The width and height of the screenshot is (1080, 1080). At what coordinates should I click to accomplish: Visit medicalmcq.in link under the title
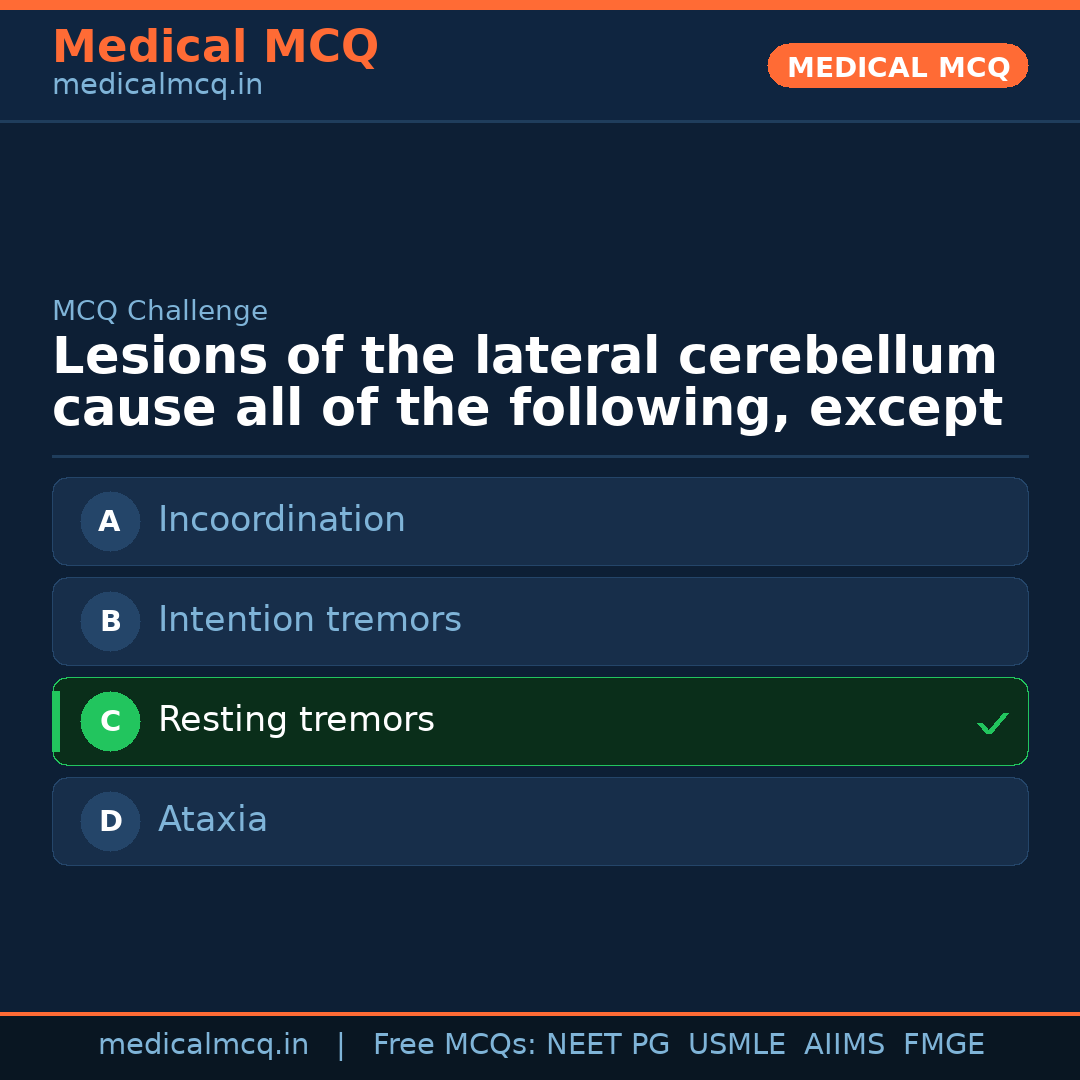tap(157, 86)
